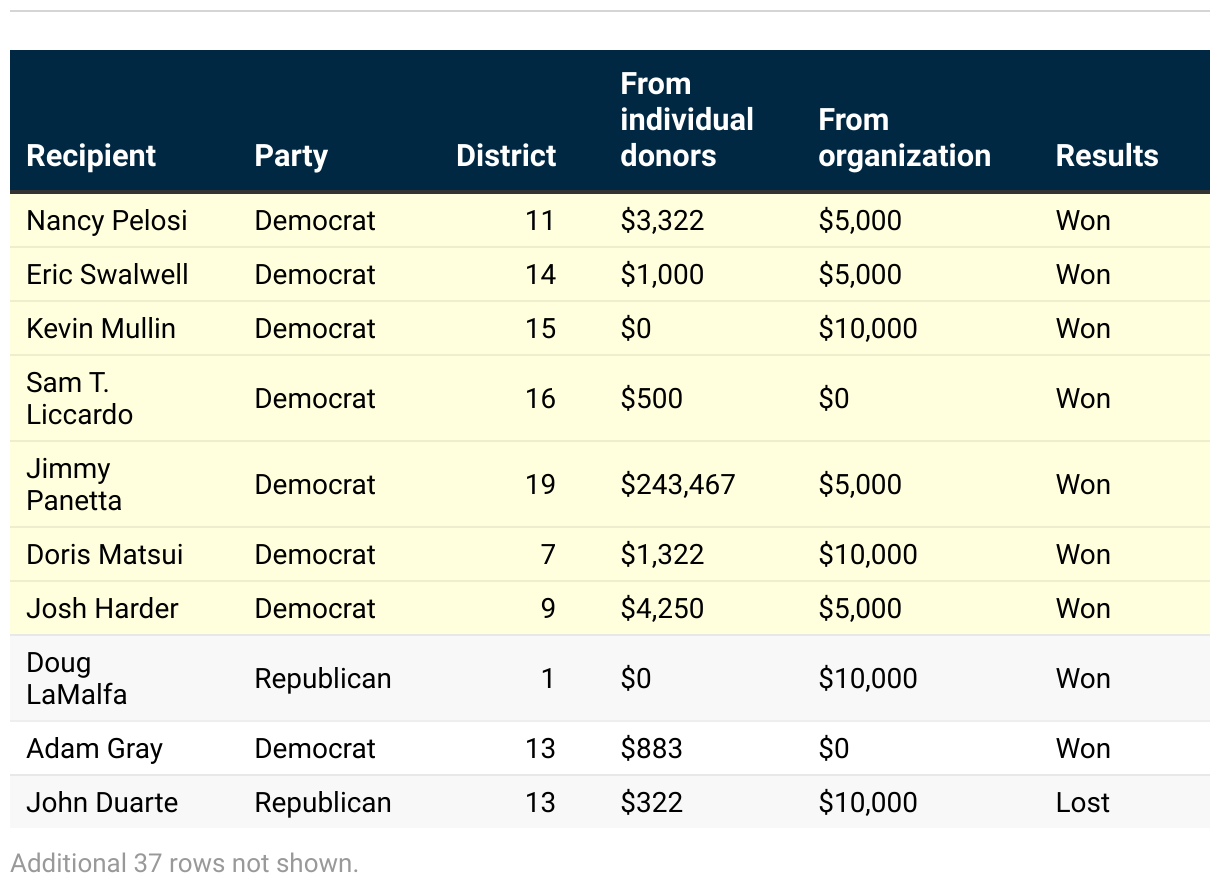Select the Nancy Pelosi recipient cell
1220x888 pixels.
coord(107,221)
